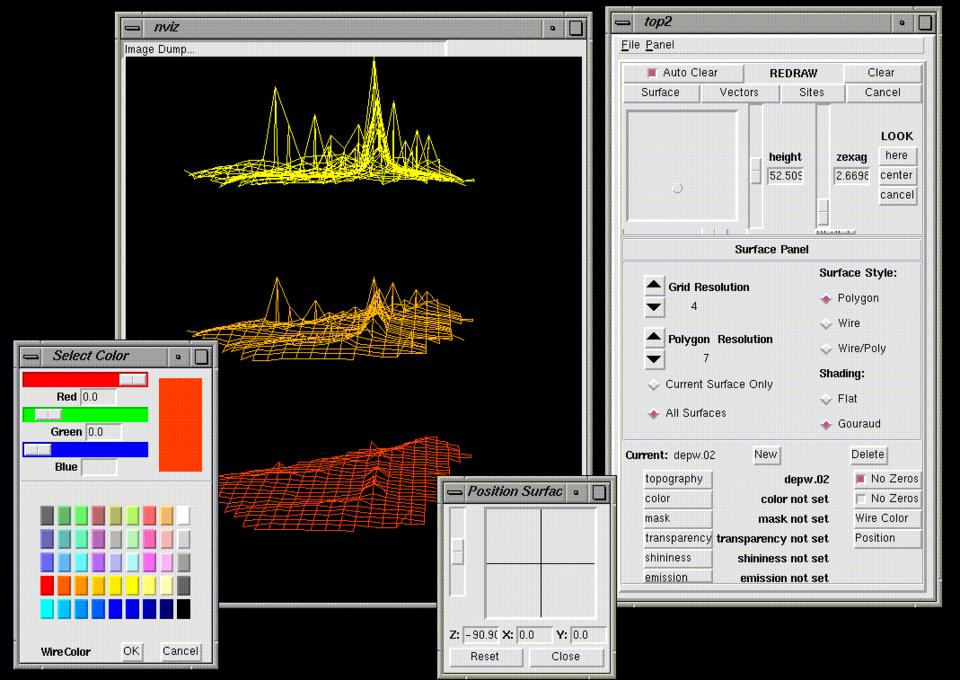Screen dimensions: 960x680
Task: Pick the black swatch in the palette
Action: click(x=182, y=608)
